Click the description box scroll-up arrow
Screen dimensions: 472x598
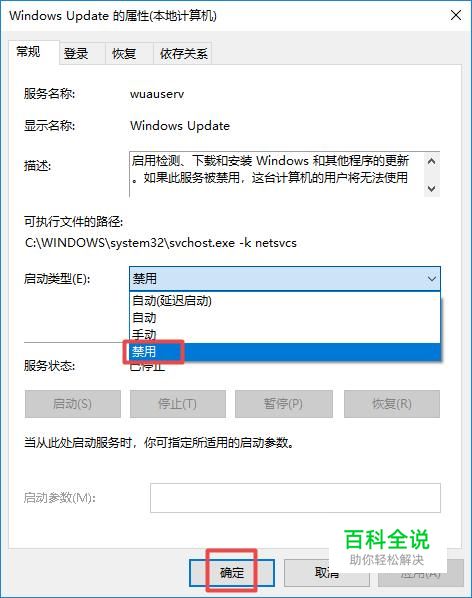(432, 161)
